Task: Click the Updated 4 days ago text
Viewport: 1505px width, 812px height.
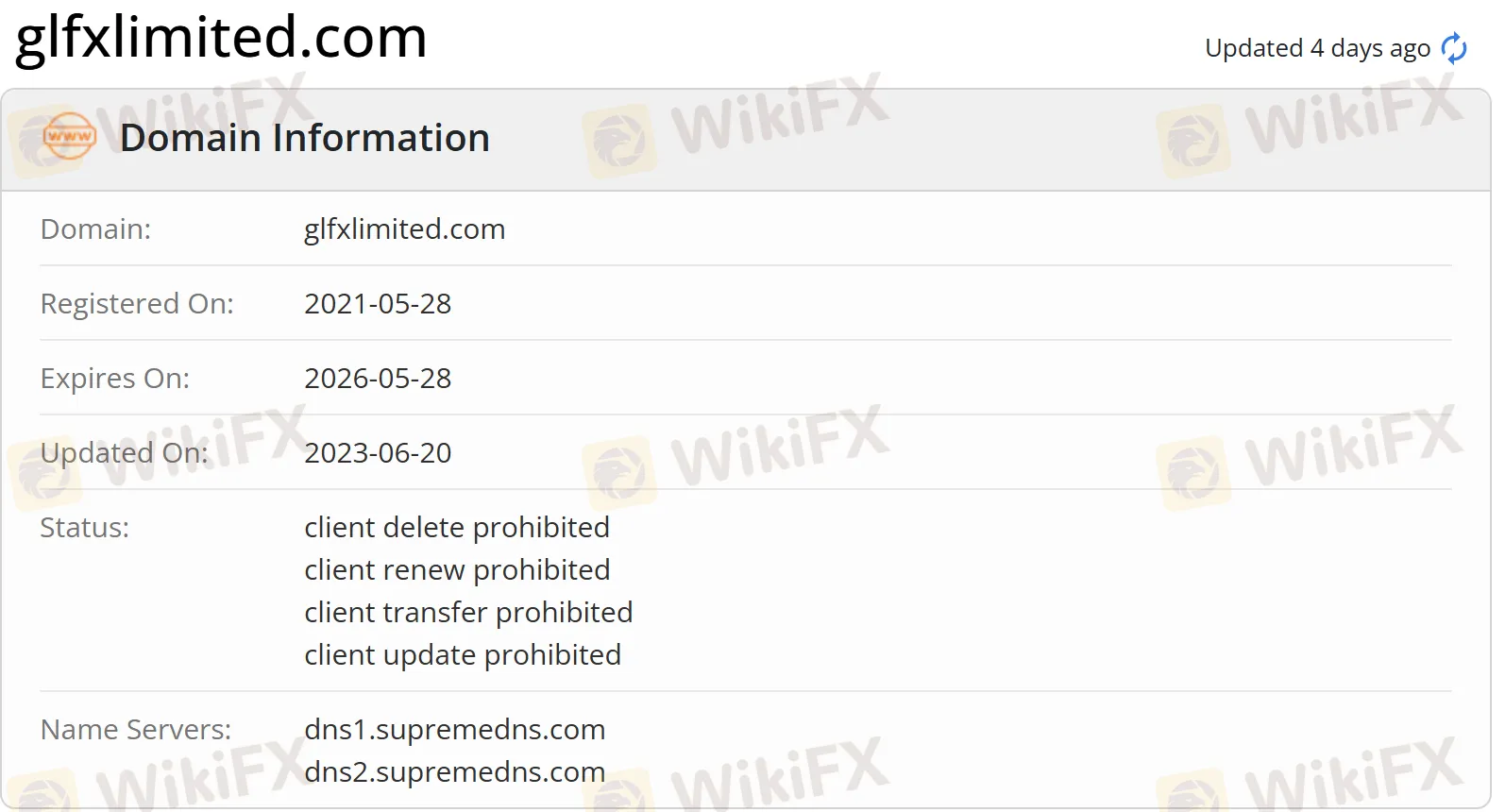Action: tap(1316, 48)
